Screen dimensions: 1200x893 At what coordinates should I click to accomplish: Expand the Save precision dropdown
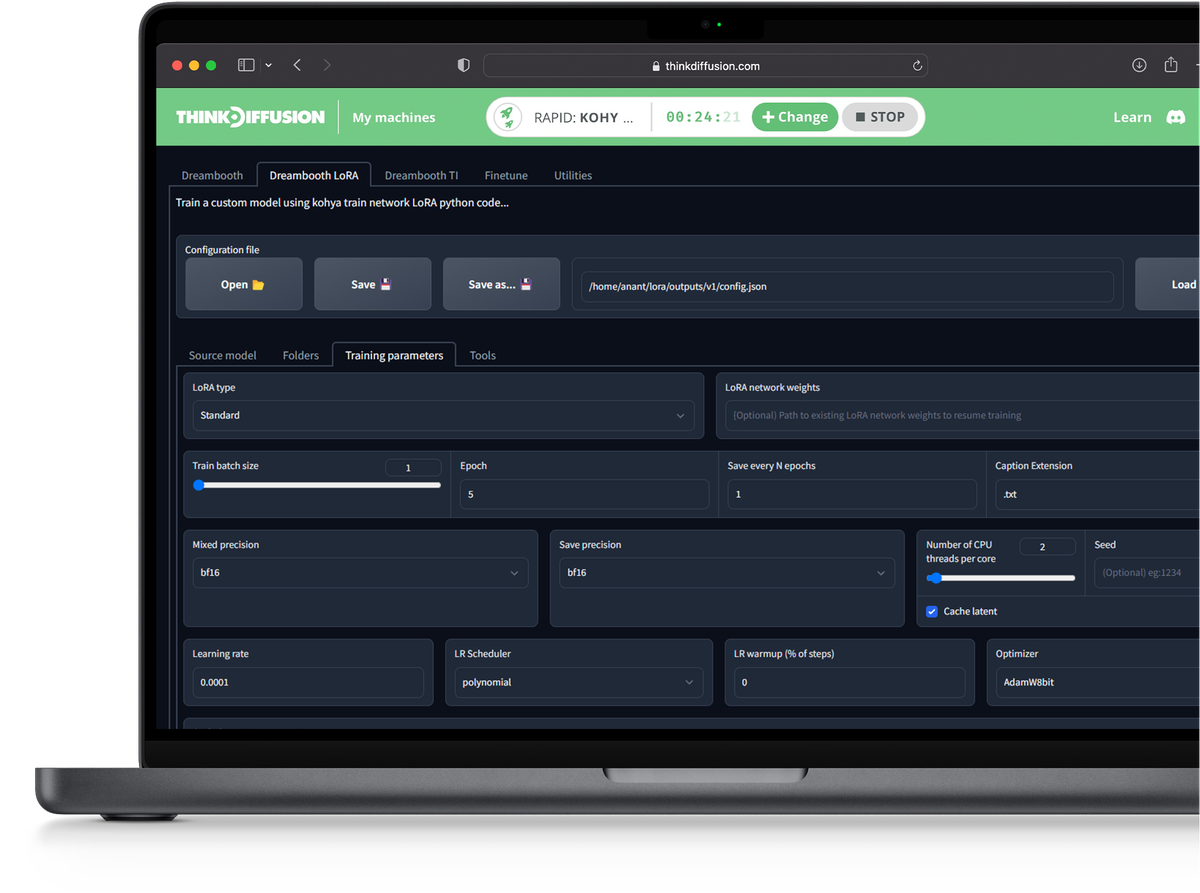(726, 573)
